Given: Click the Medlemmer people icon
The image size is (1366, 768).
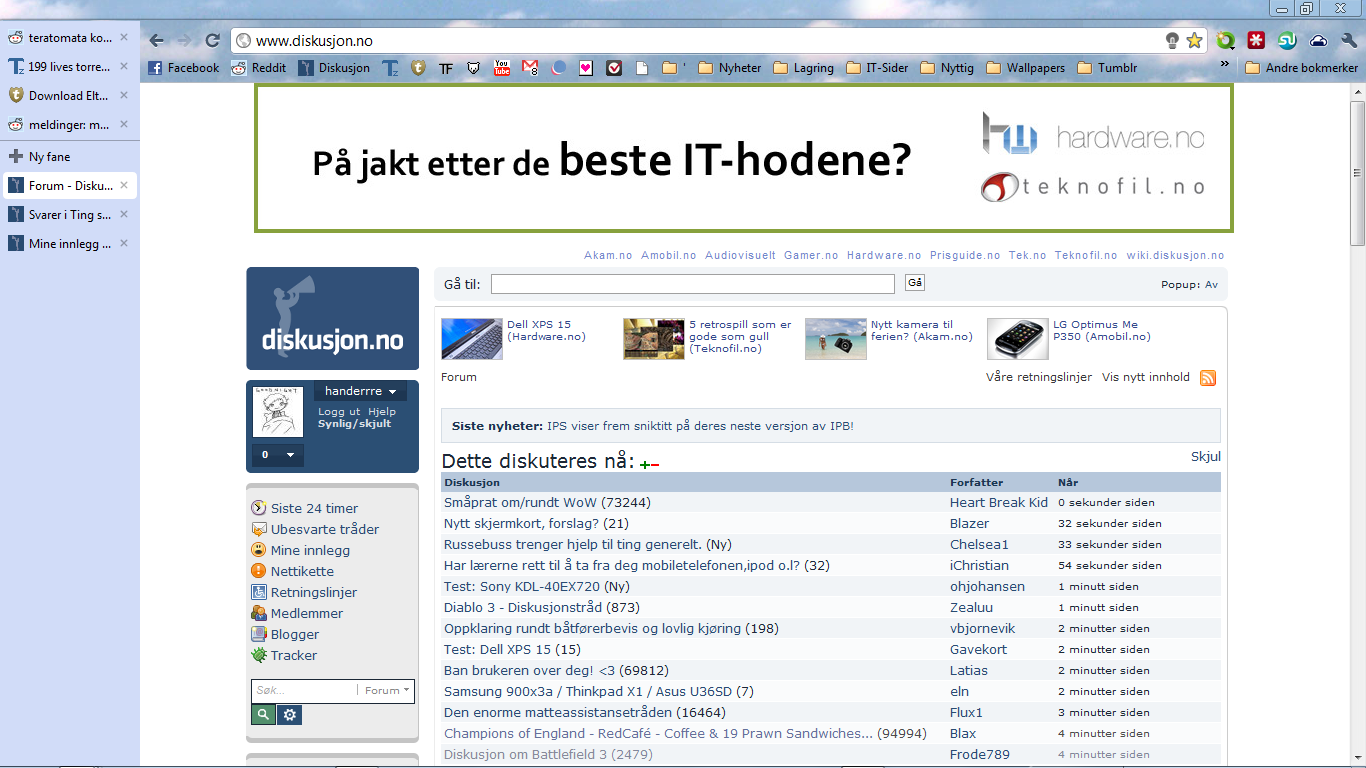Looking at the screenshot, I should click(x=259, y=613).
